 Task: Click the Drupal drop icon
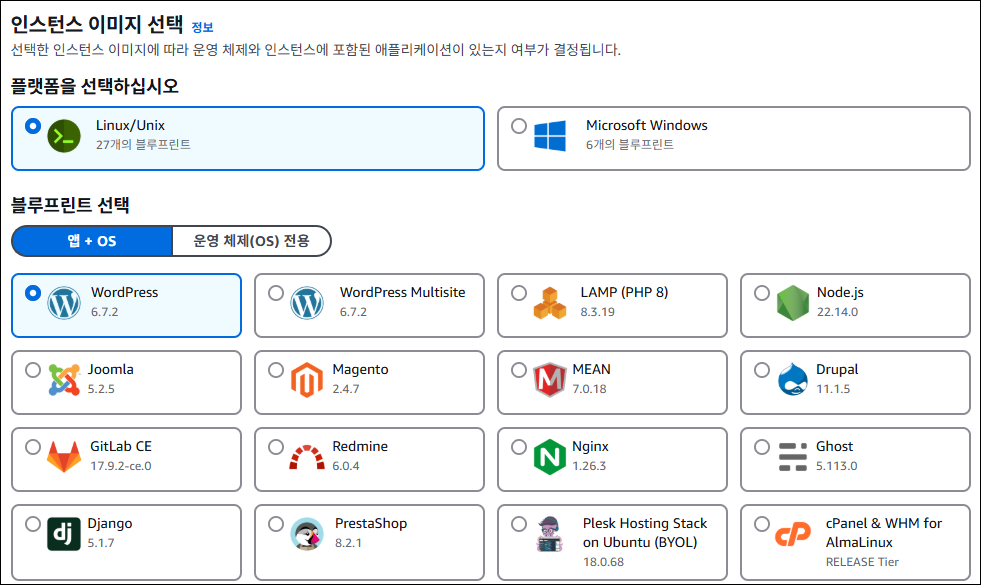coord(793,379)
